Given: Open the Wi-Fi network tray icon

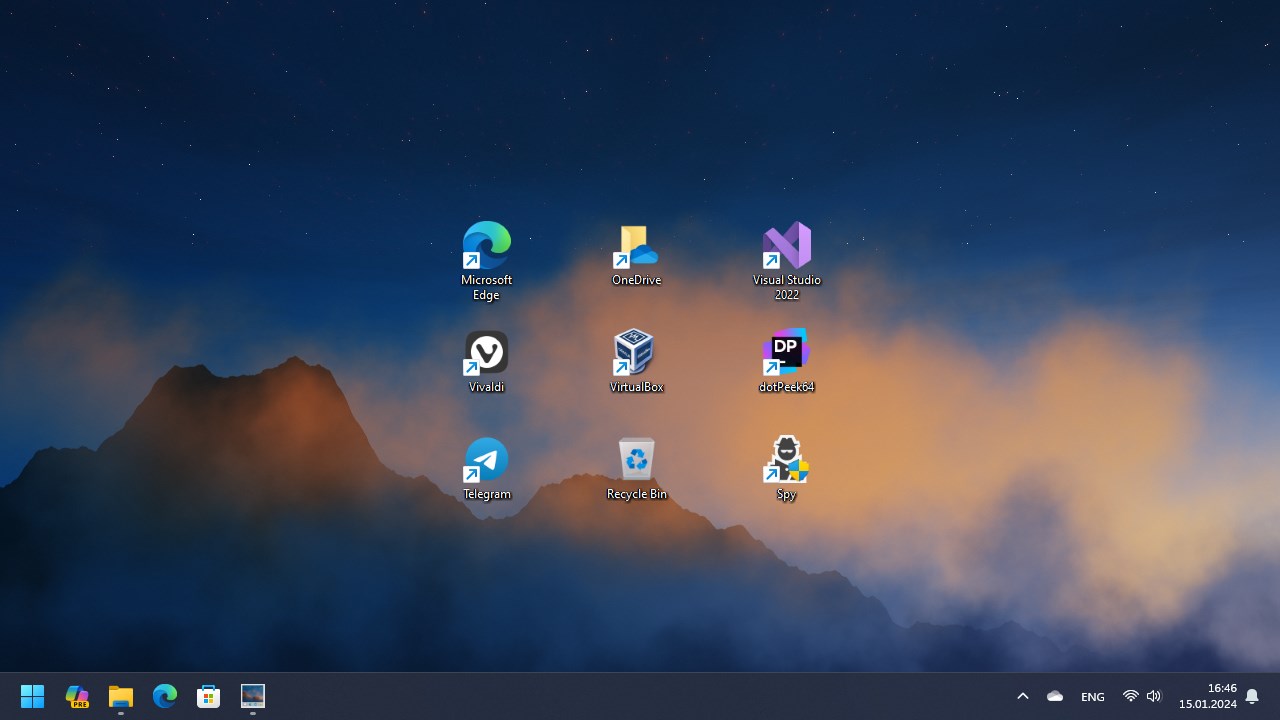Looking at the screenshot, I should tap(1131, 696).
